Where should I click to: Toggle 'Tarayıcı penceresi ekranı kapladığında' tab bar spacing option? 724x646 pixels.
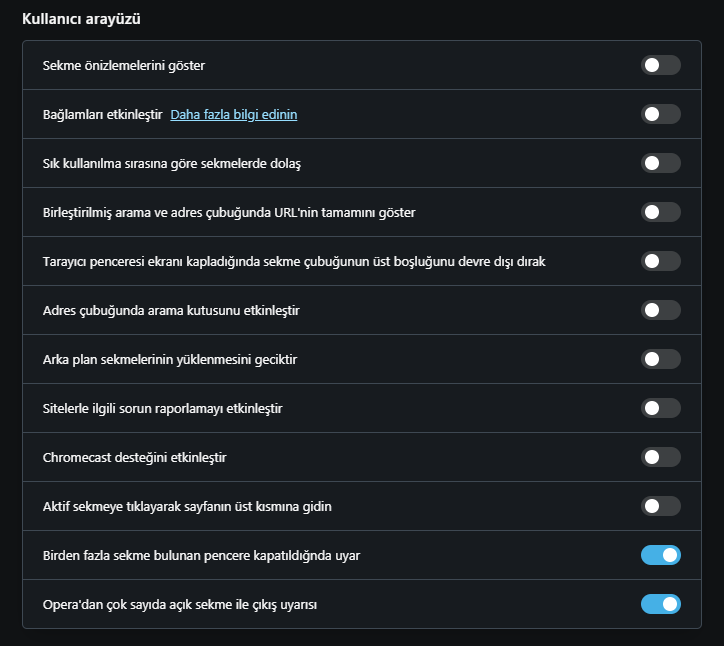(660, 261)
